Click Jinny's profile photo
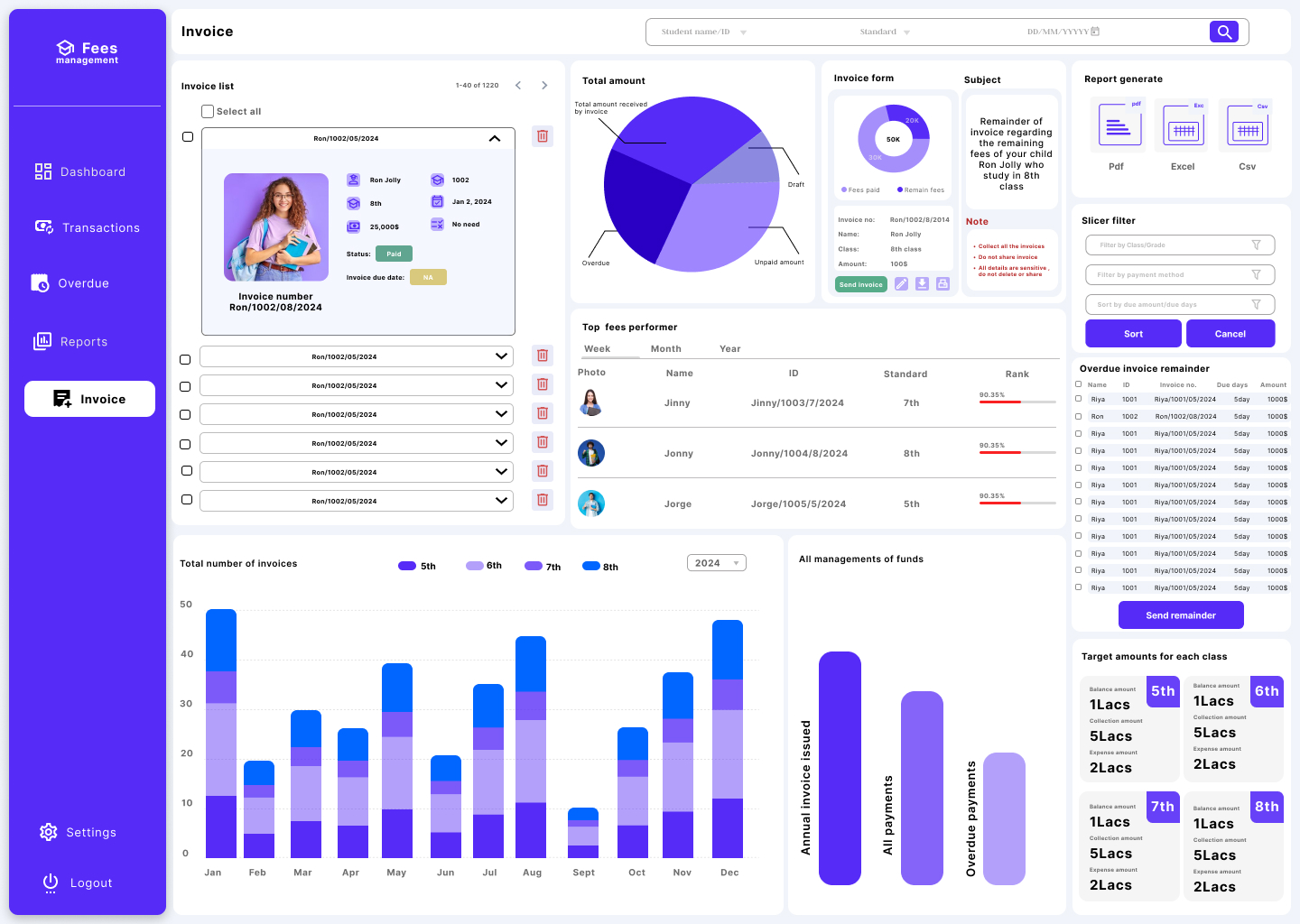The height and width of the screenshot is (924, 1300). point(591,402)
